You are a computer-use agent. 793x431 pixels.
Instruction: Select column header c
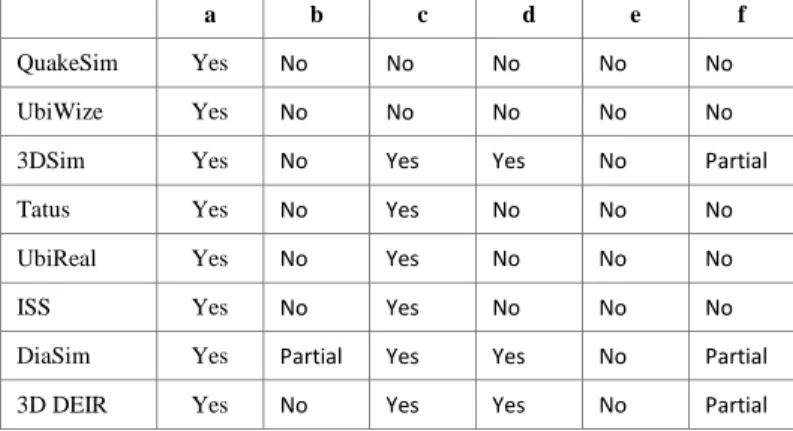pyautogui.click(x=423, y=16)
